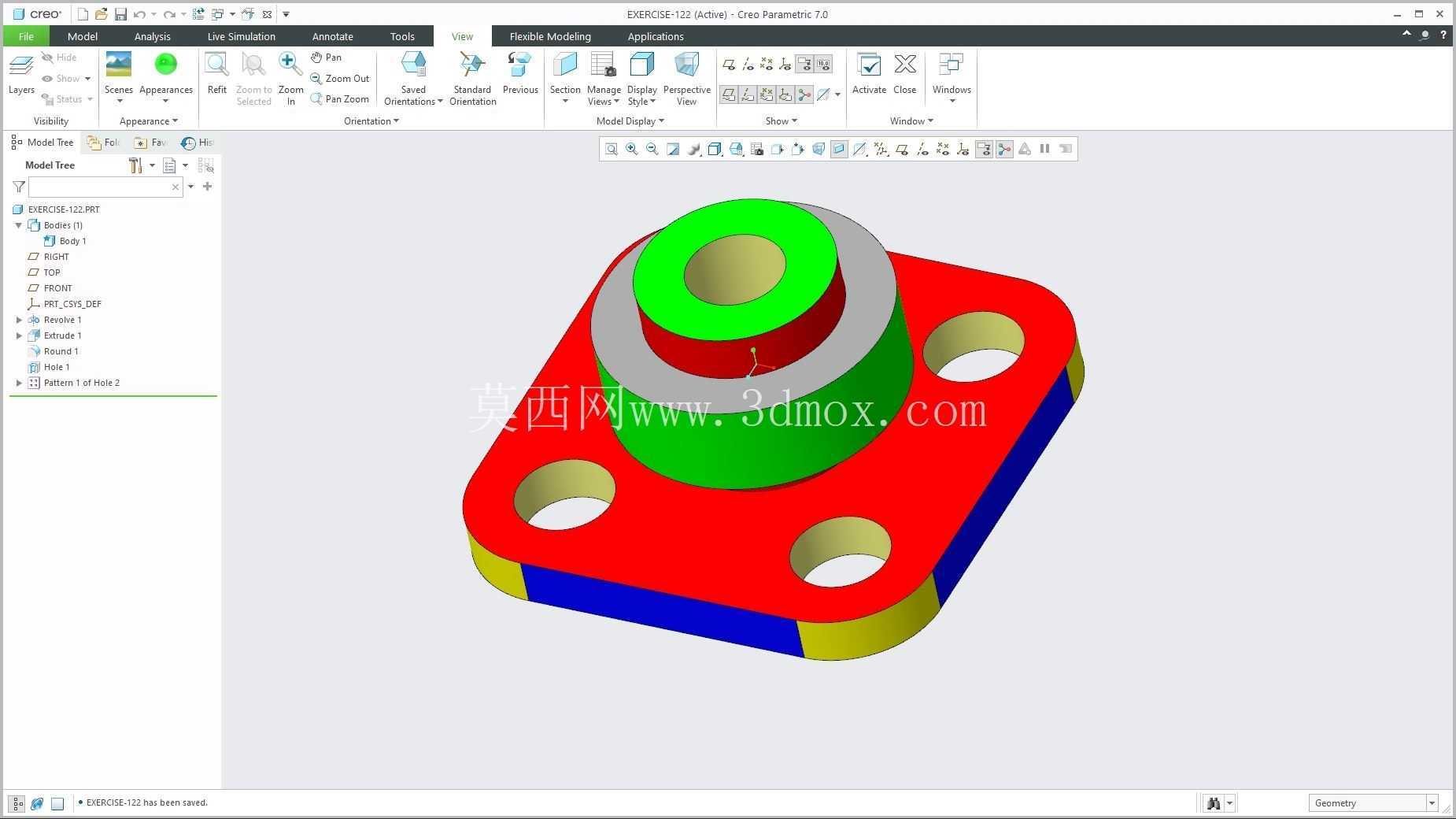Click the Activate window icon
This screenshot has width=1456, height=819.
coord(869,65)
